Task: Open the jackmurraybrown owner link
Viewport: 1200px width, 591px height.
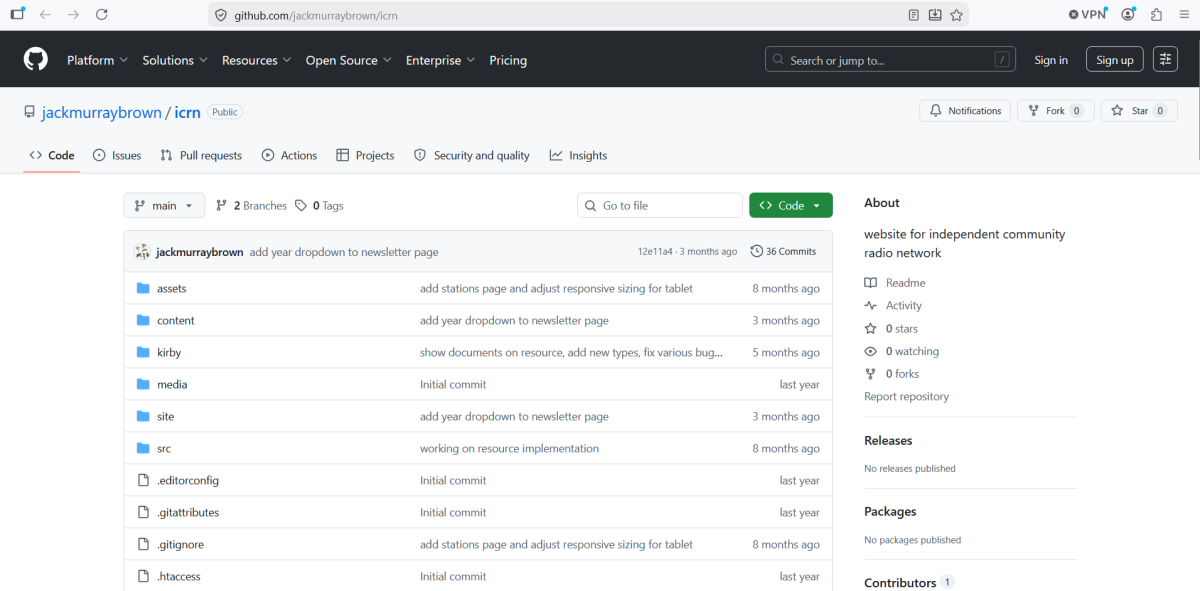Action: (x=101, y=112)
